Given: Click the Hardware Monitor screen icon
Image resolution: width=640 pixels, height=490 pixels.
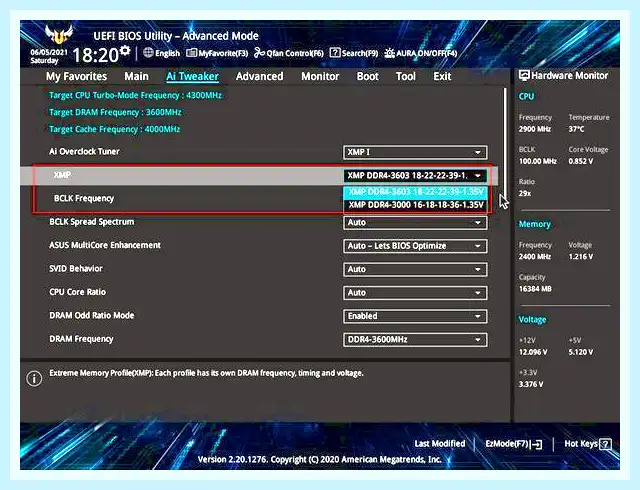Looking at the screenshot, I should point(524,76).
